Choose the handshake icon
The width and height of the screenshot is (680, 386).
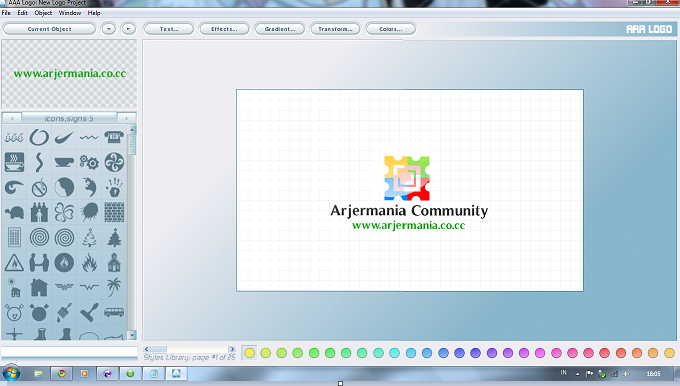click(x=39, y=263)
